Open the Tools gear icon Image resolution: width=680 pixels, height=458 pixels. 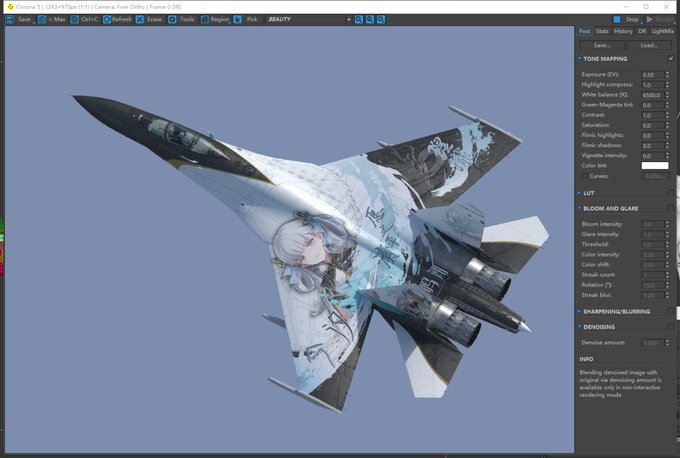point(172,20)
